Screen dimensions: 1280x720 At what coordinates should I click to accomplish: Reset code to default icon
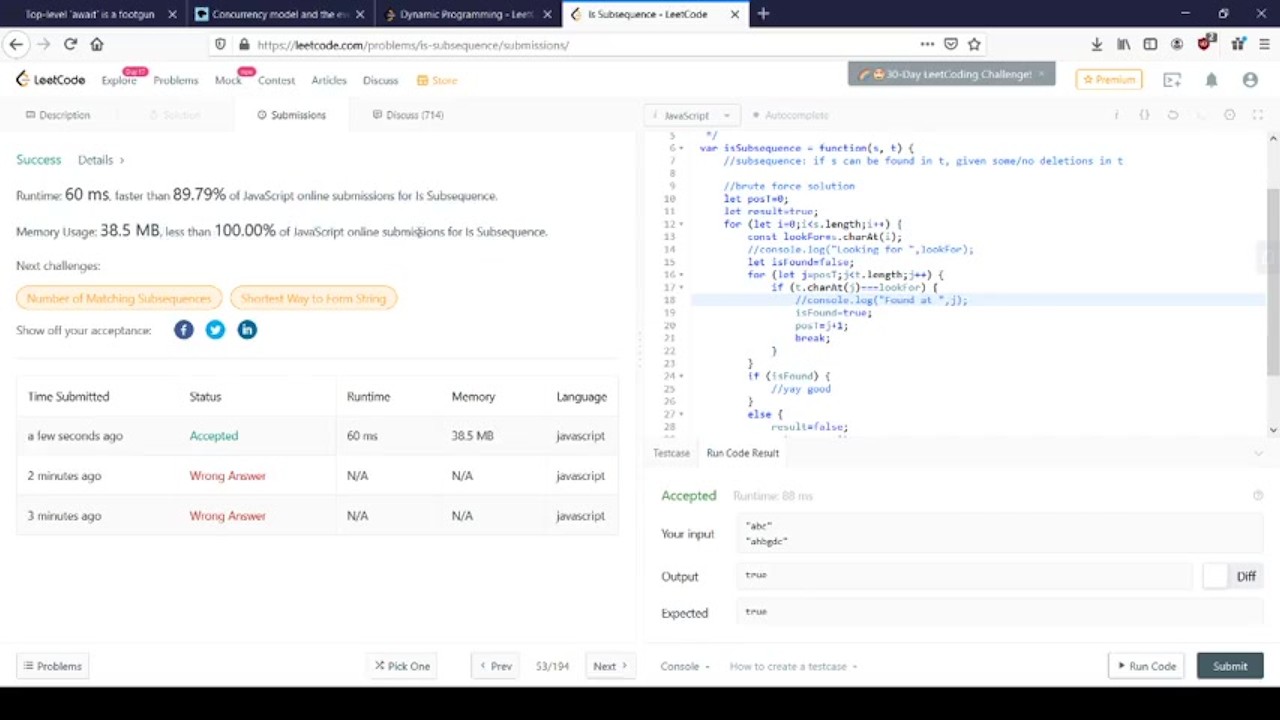[1173, 115]
